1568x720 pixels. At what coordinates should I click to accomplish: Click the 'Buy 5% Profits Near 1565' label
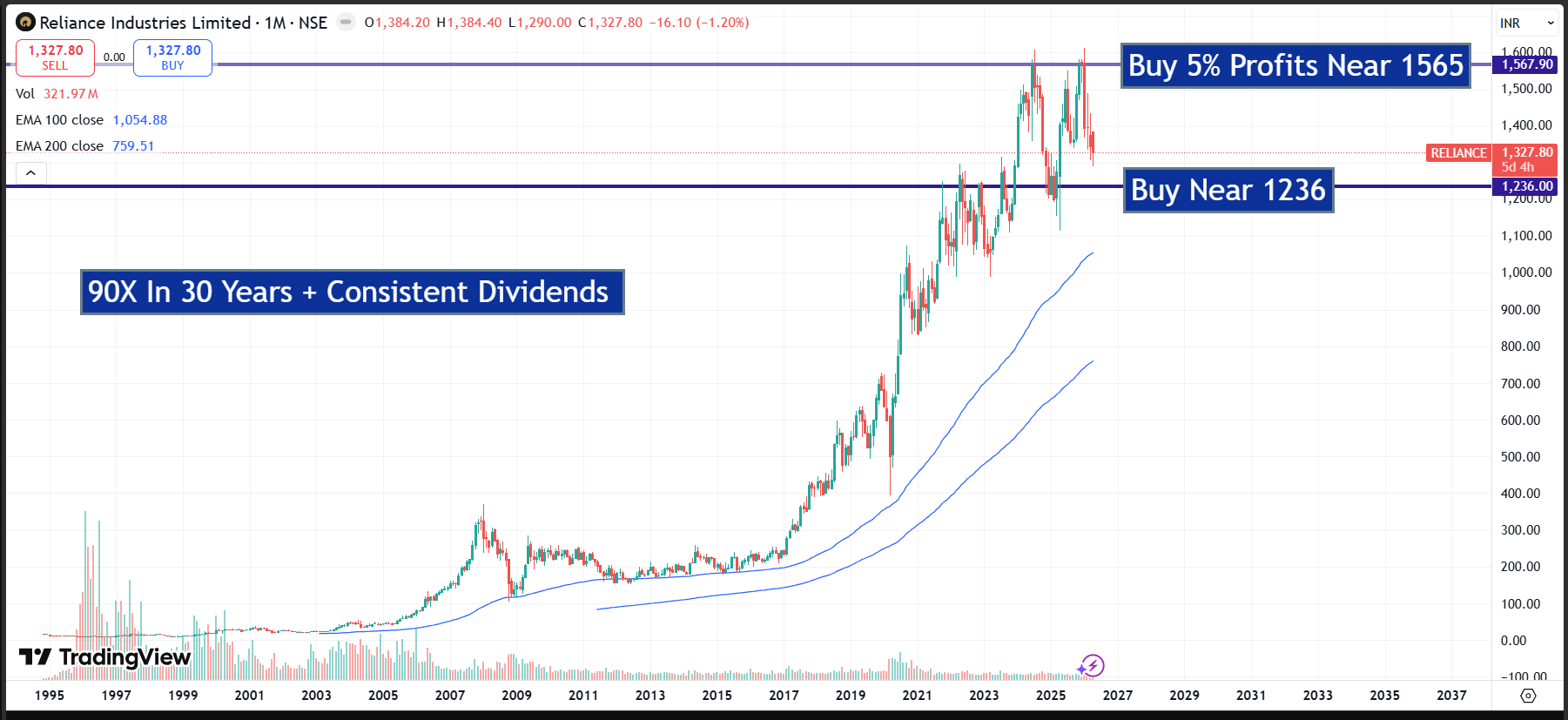1295,65
